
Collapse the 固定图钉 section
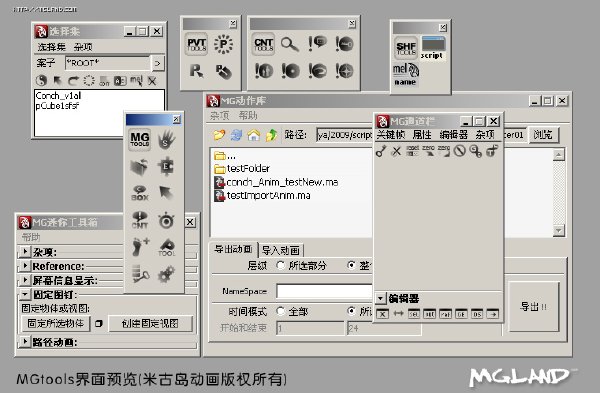(25, 294)
